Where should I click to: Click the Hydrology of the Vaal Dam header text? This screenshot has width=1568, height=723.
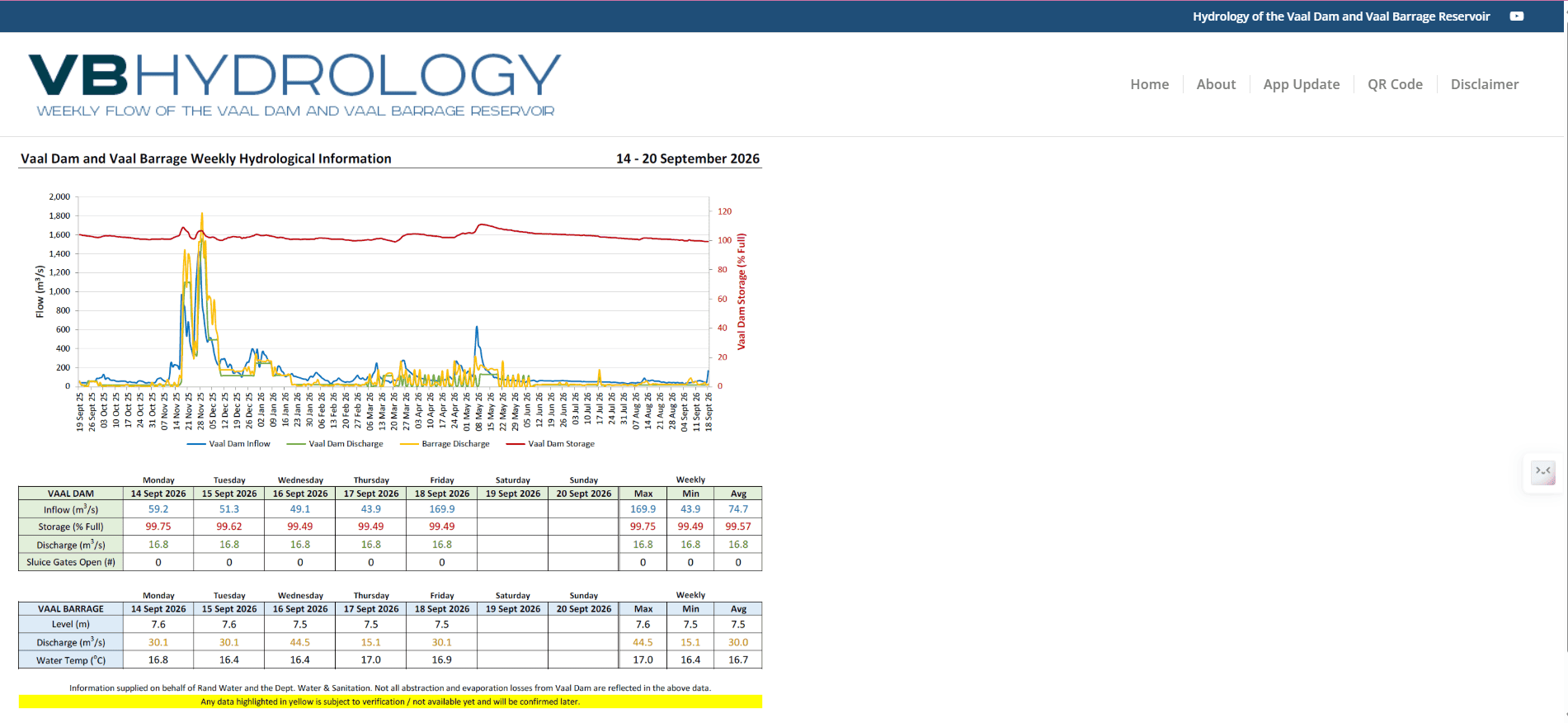tap(1341, 17)
